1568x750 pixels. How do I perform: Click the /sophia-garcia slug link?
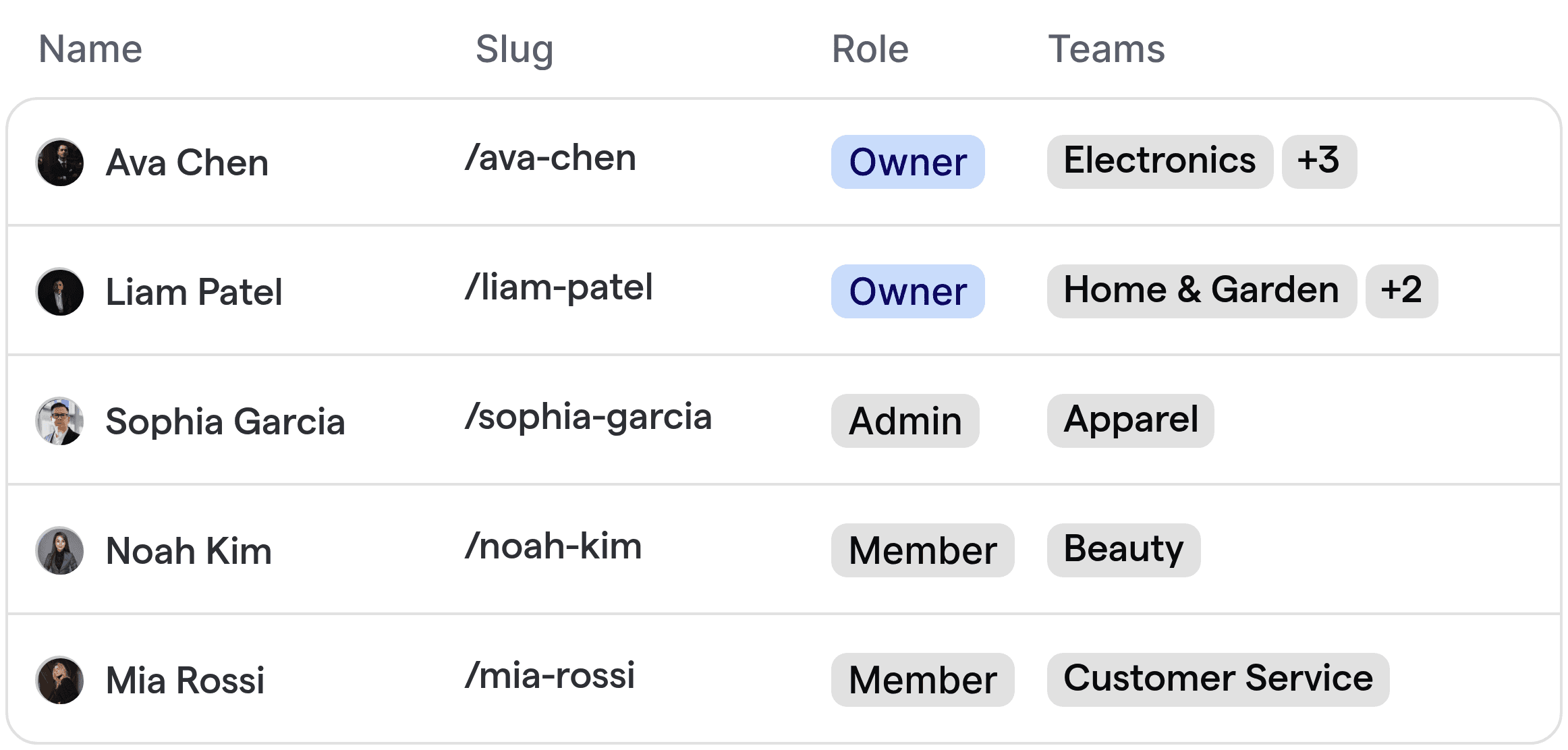(588, 418)
